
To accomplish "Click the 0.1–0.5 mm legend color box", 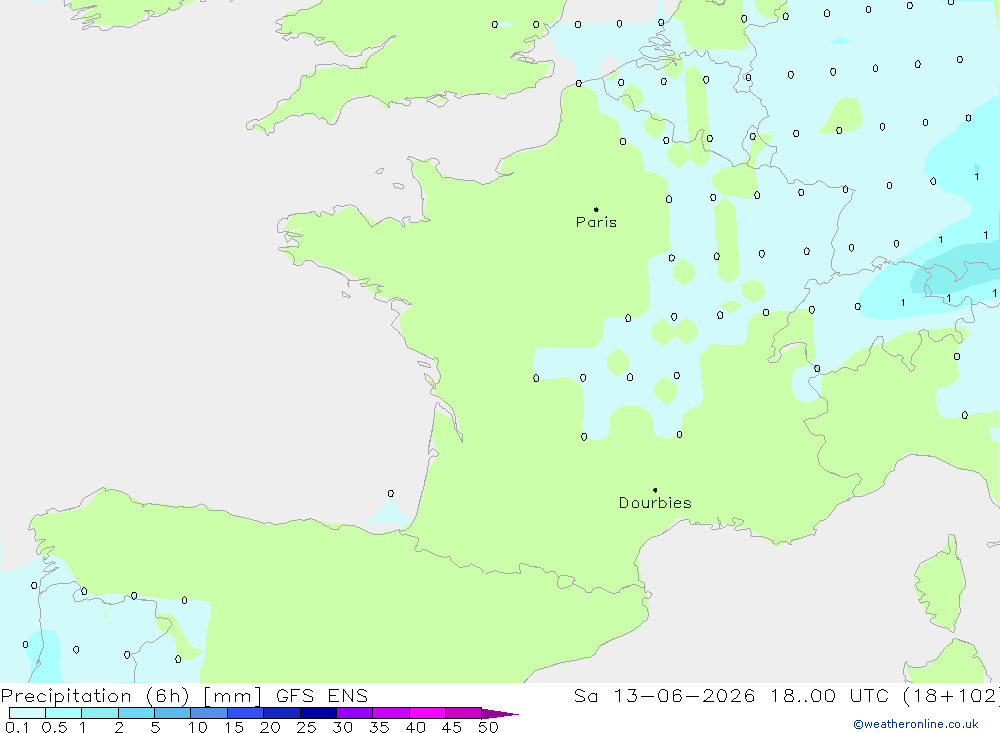I will (x=27, y=713).
